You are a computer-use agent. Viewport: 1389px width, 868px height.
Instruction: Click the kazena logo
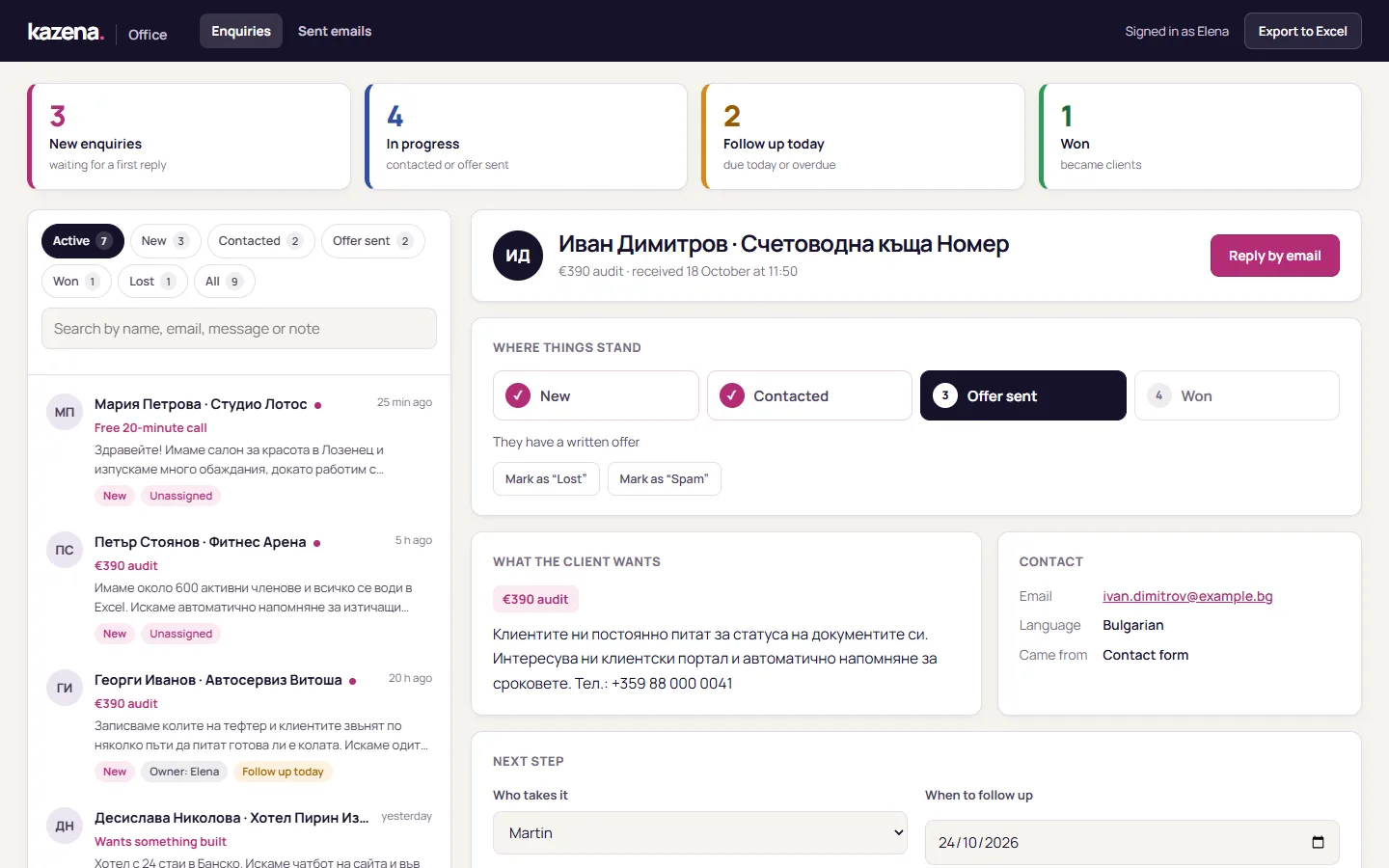(x=66, y=32)
